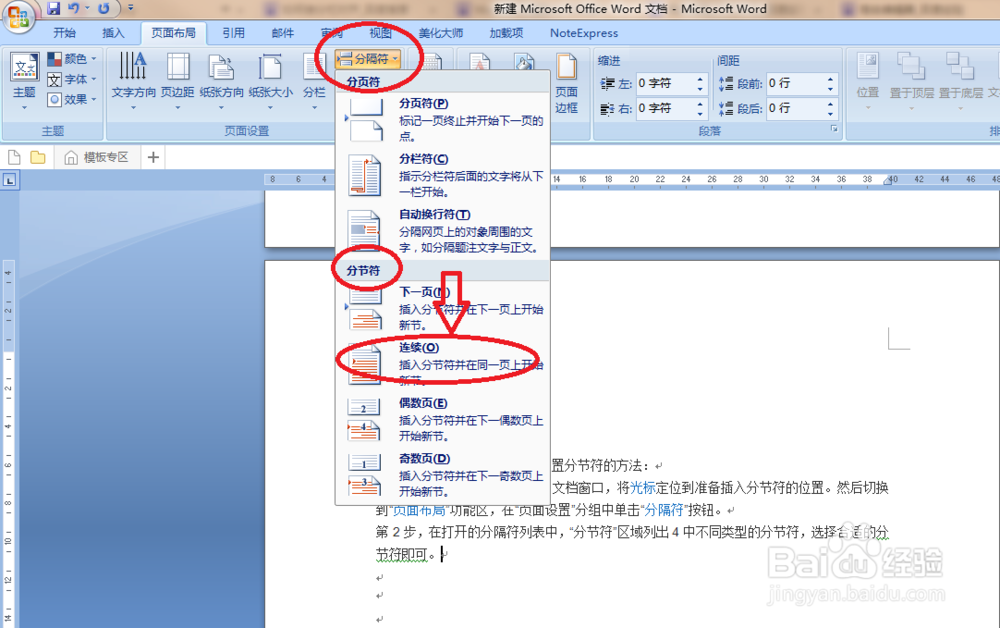1000x628 pixels.
Task: Edit 段前 spacing before field
Action: click(795, 83)
